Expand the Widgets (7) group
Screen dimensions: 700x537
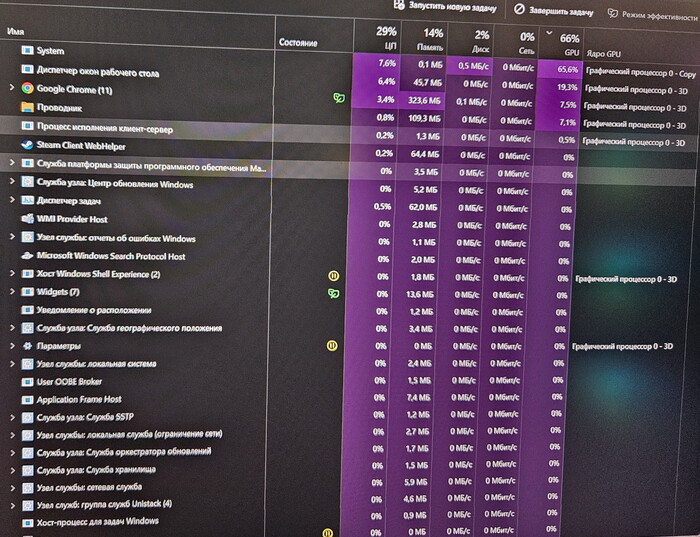pyautogui.click(x=12, y=291)
